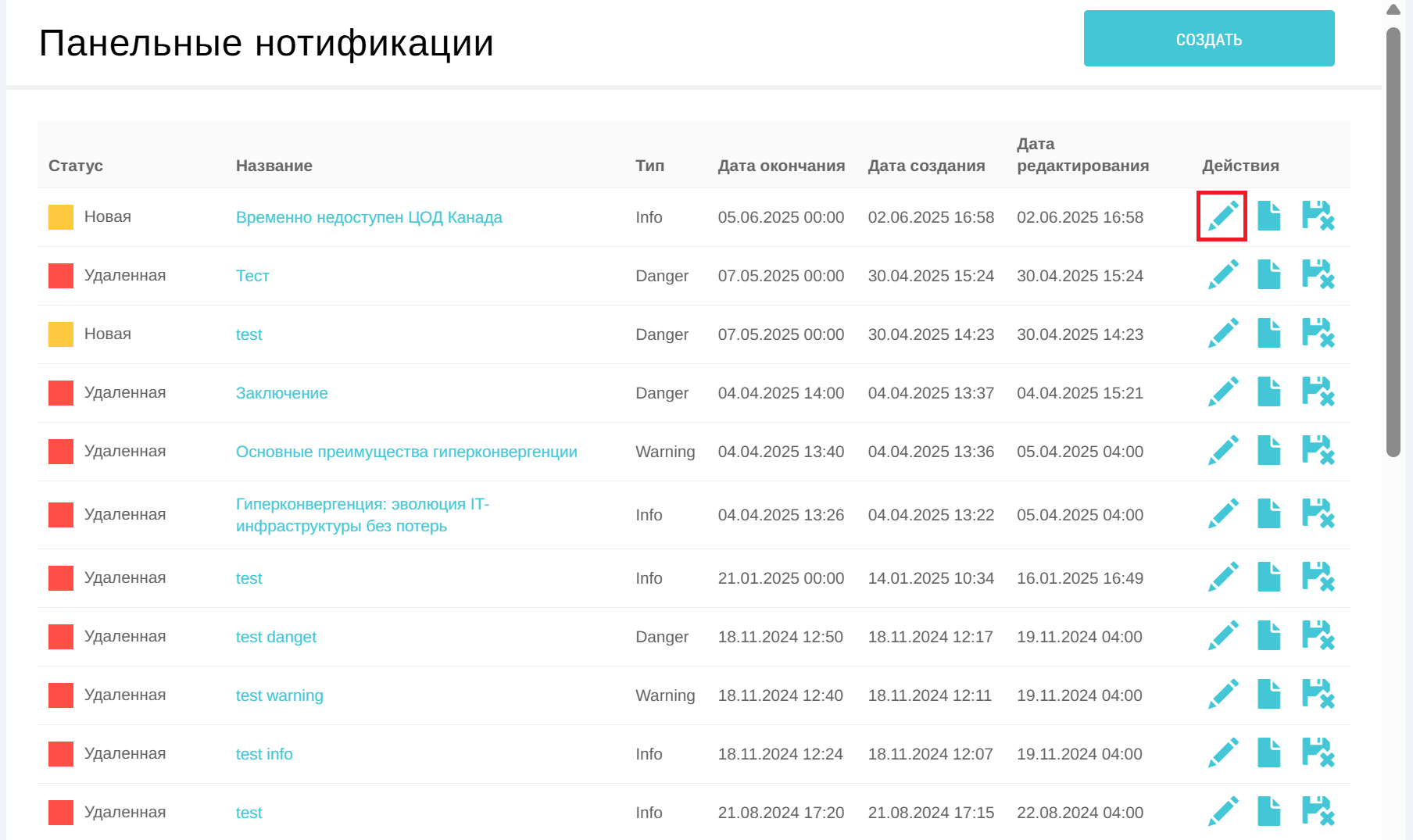Click the Статус column header
Screen dimensions: 1413x840
click(76, 166)
